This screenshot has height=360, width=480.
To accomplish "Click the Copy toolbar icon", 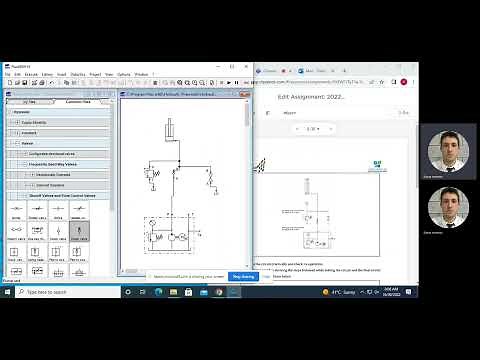I will point(66,82).
